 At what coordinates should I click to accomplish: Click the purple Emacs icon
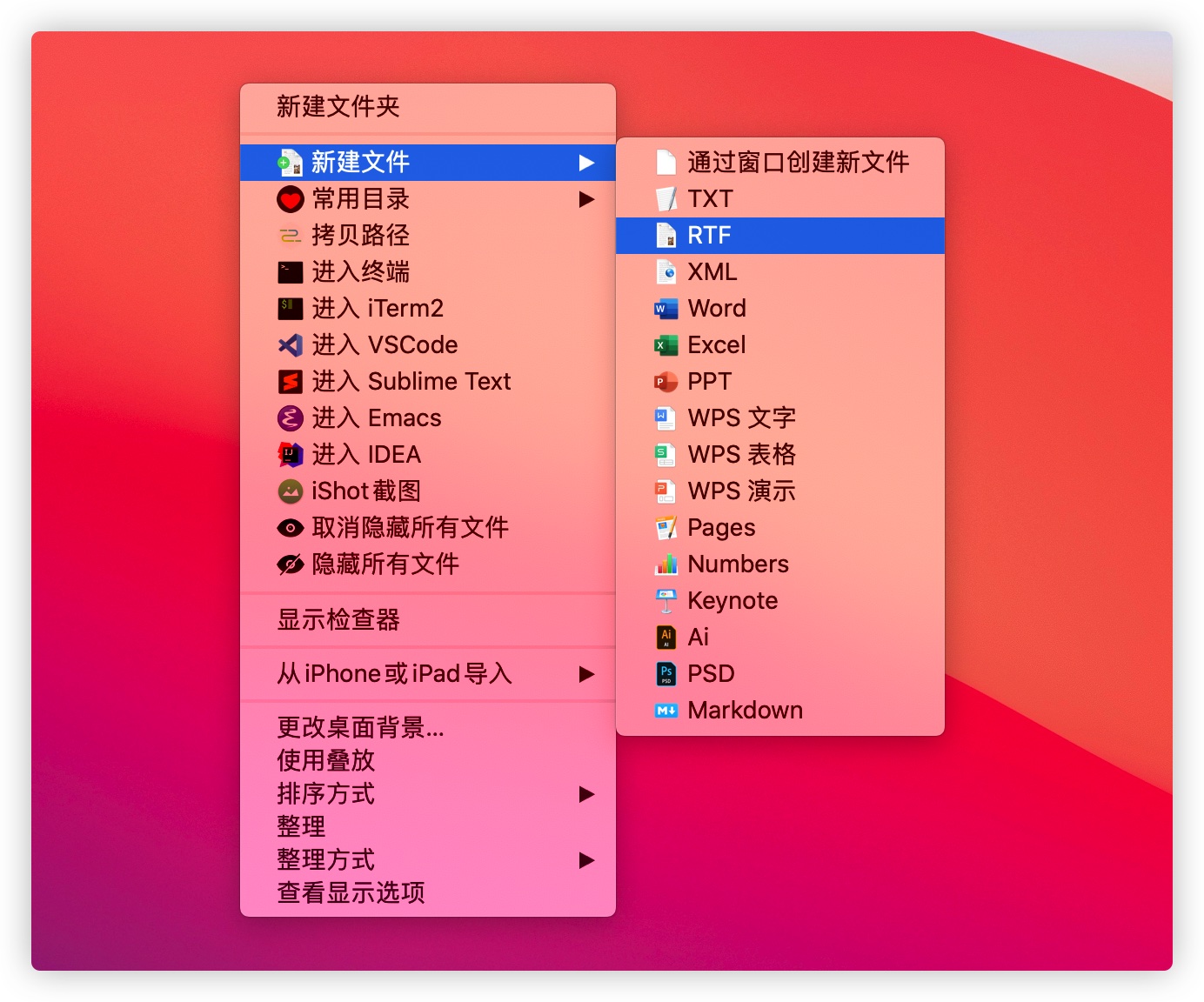290,418
